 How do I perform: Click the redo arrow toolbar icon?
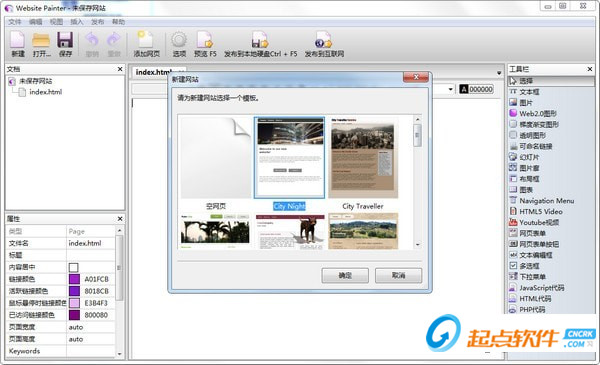tap(114, 40)
